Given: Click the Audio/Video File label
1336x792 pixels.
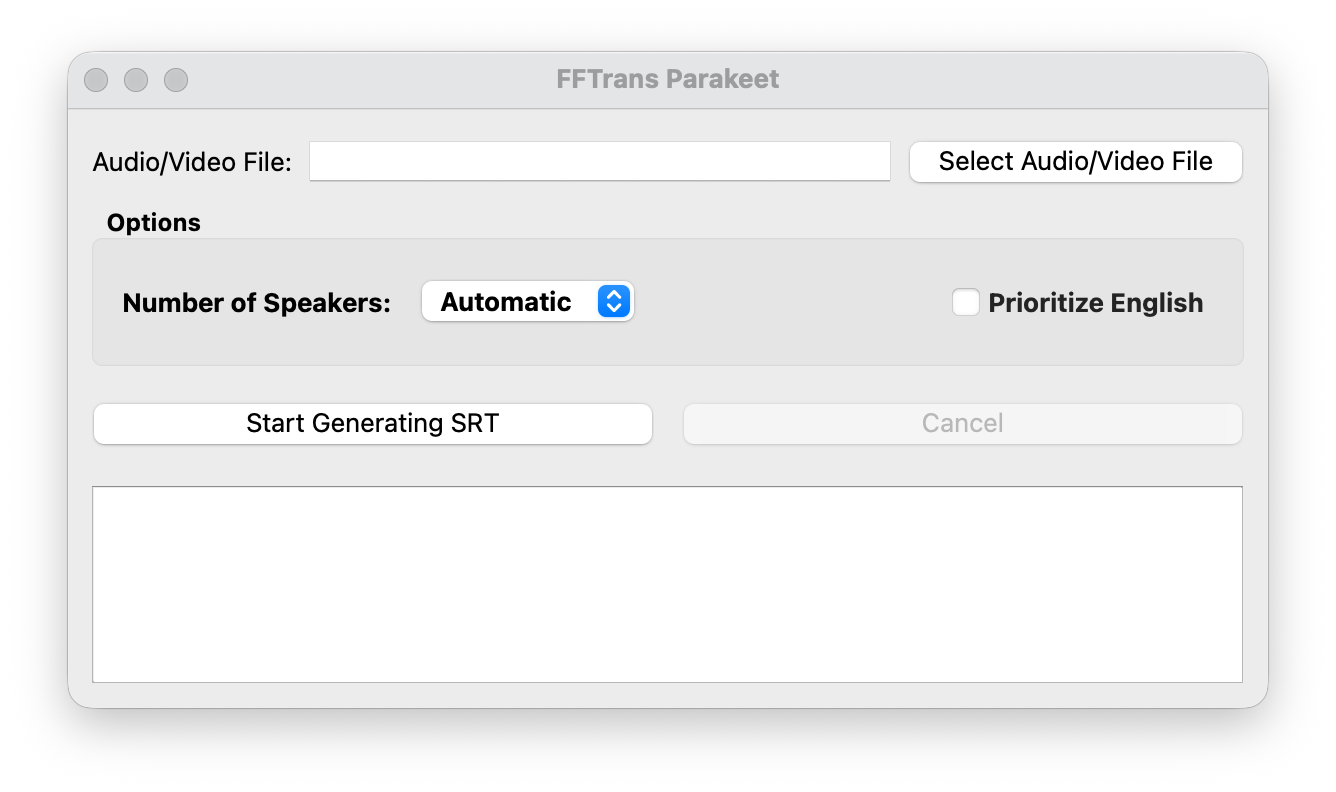Looking at the screenshot, I should (192, 162).
